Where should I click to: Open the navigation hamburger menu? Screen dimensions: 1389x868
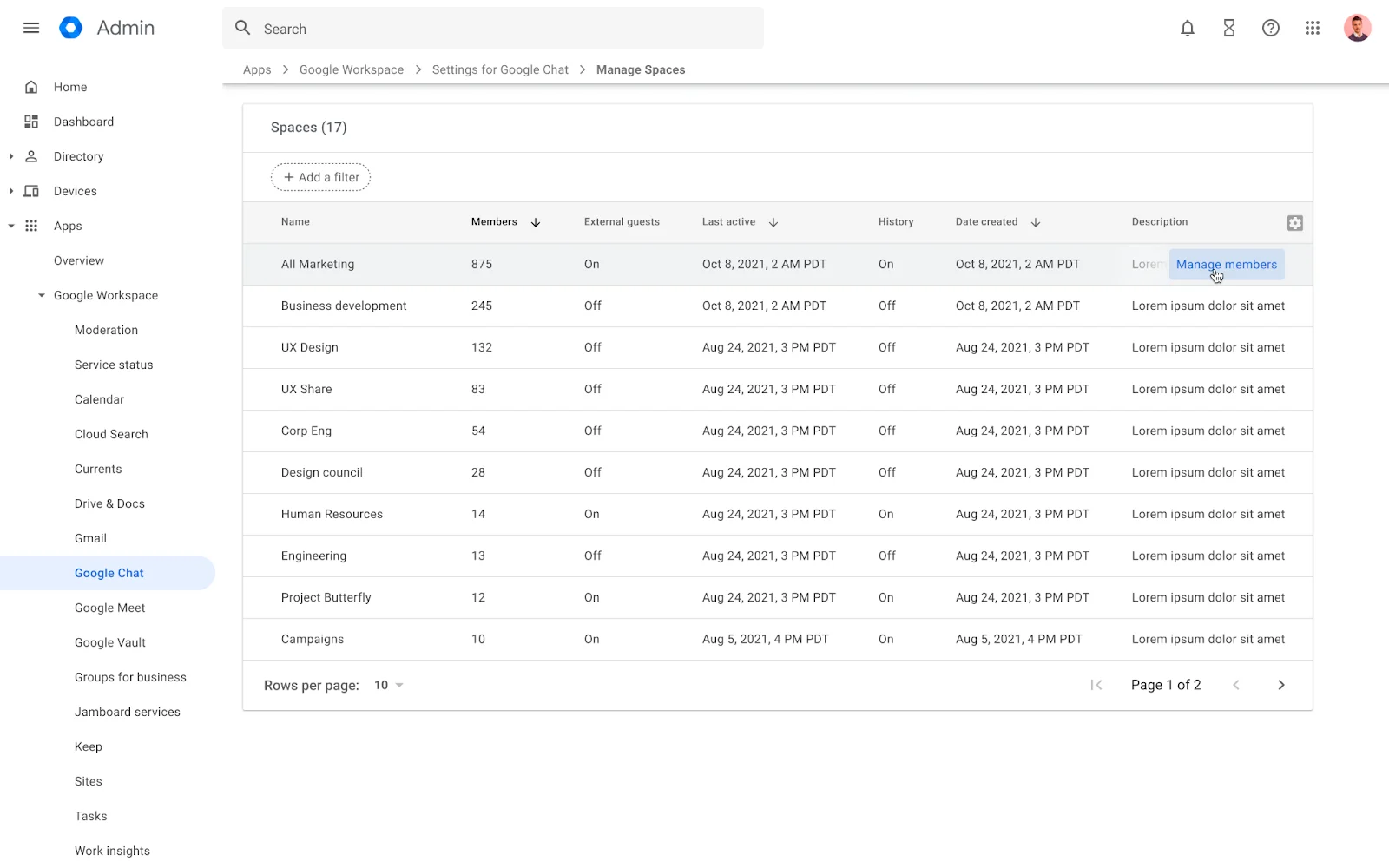click(x=31, y=28)
